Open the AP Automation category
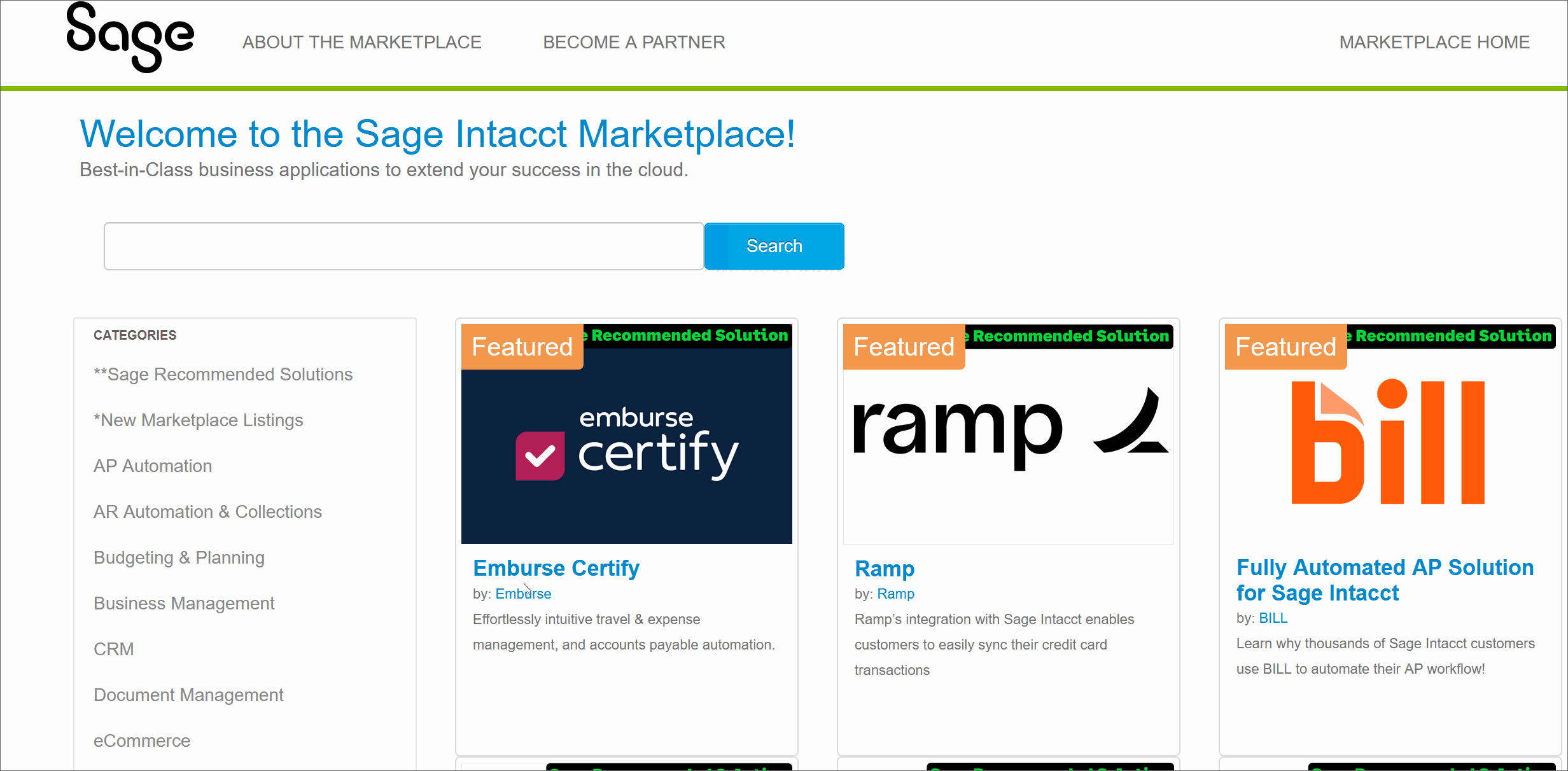The image size is (1568, 771). point(153,466)
